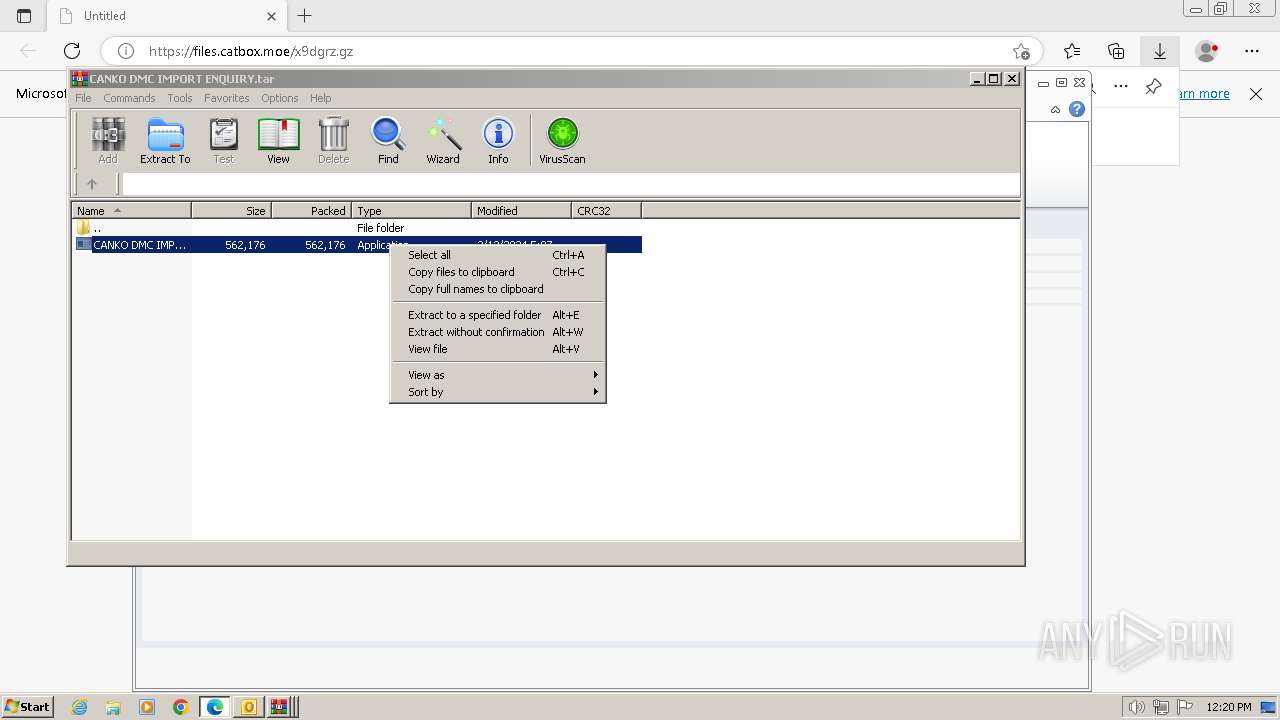Viewport: 1280px width, 720px height.
Task: Open Edge profile avatar
Action: point(1207,51)
